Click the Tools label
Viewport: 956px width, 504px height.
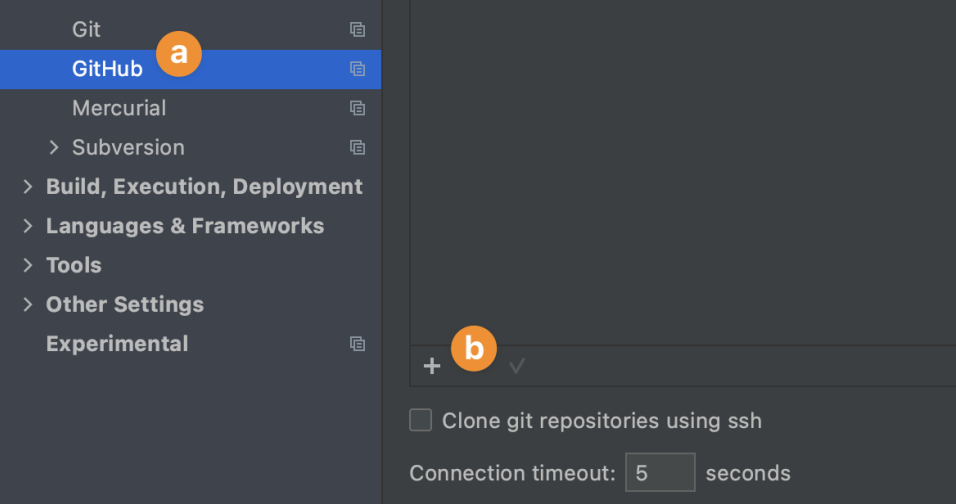tap(74, 265)
